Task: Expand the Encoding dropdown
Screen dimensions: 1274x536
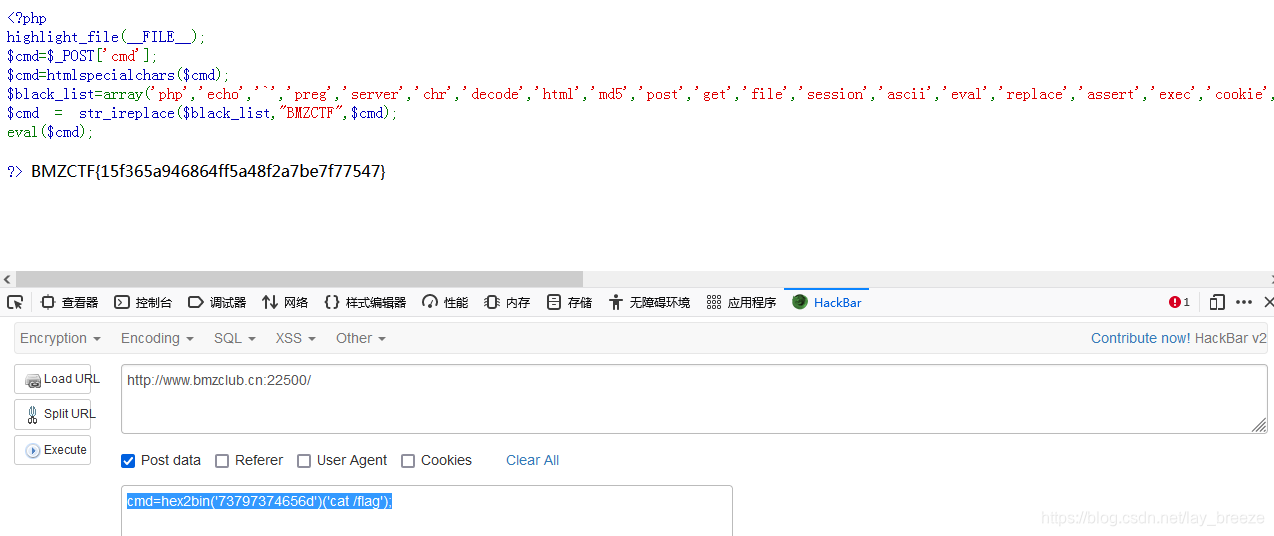Action: click(157, 338)
